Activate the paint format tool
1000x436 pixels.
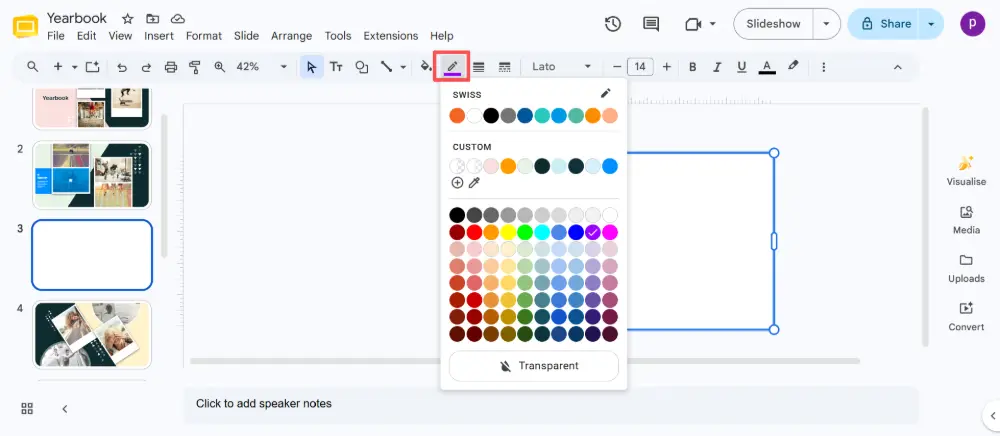[x=195, y=66]
